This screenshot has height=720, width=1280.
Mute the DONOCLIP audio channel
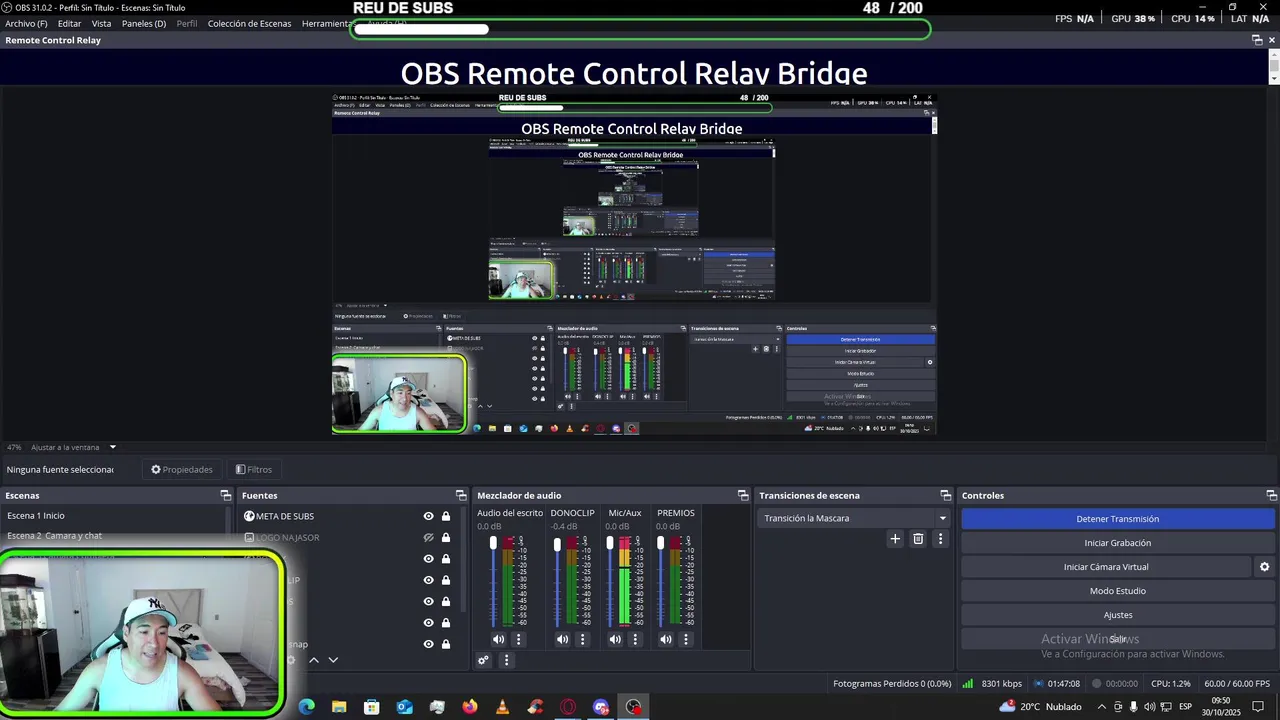pos(562,639)
